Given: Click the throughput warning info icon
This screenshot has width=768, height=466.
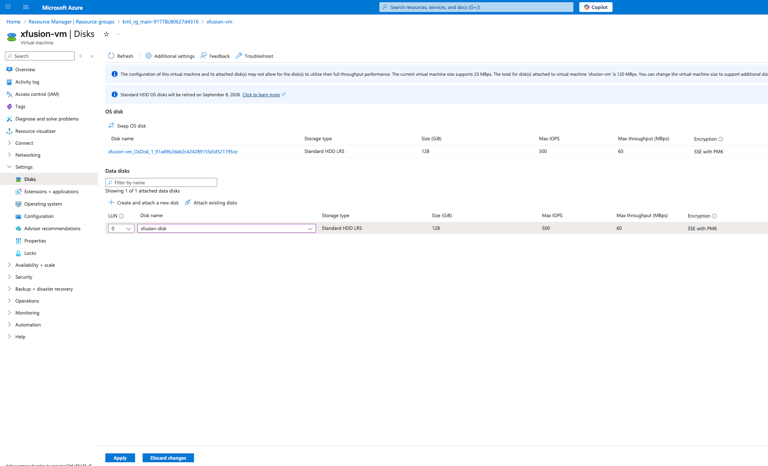Looking at the screenshot, I should (x=114, y=74).
